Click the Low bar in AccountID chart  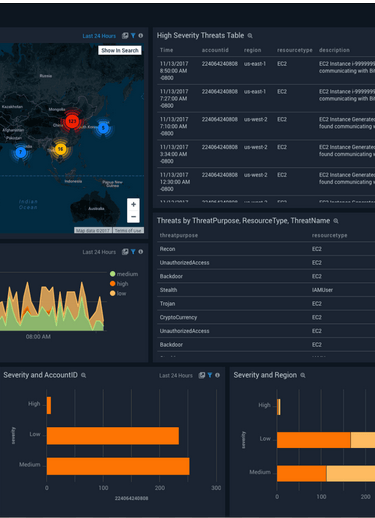coord(113,436)
